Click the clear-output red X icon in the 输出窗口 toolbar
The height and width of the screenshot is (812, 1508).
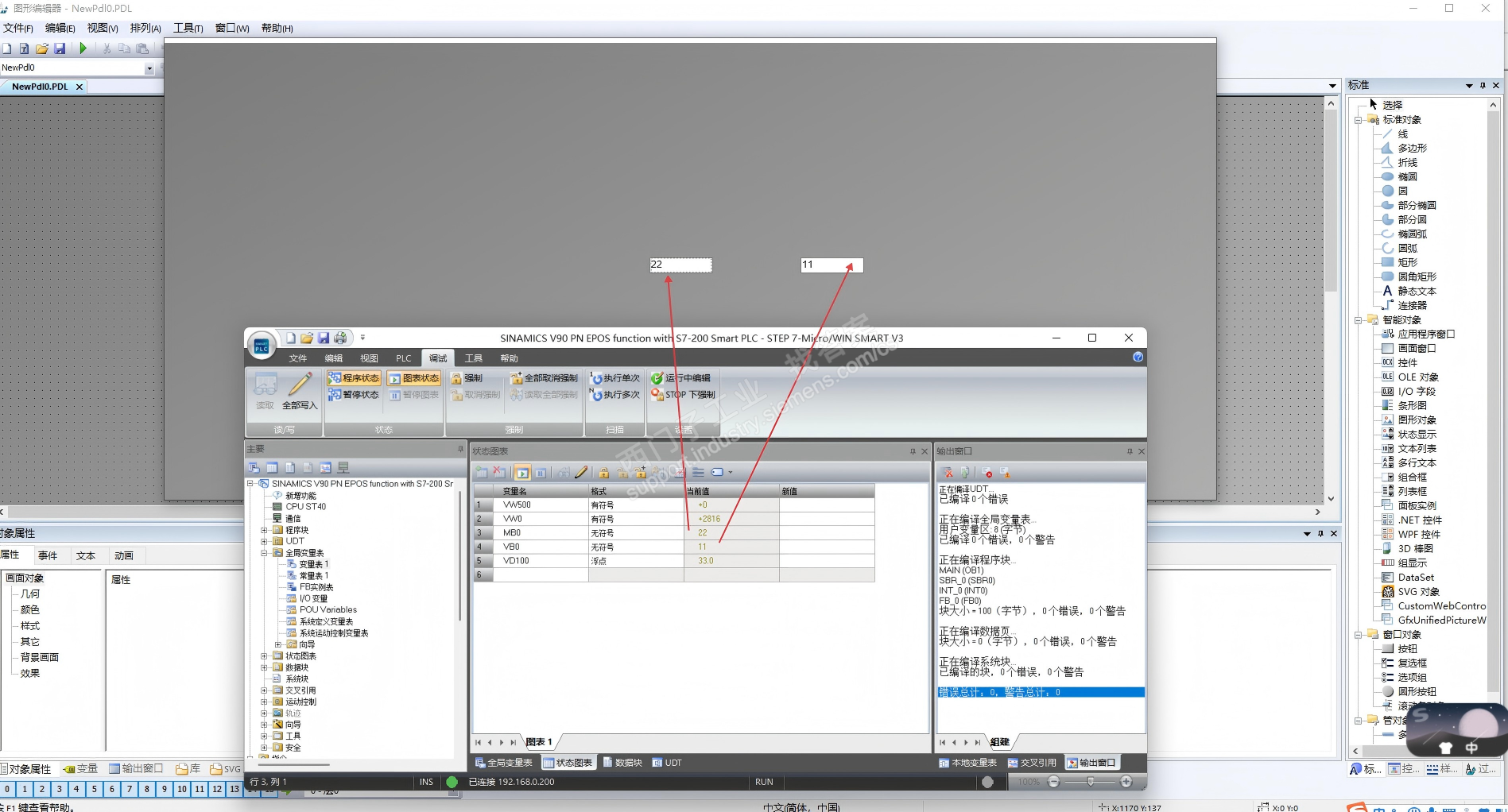(x=948, y=473)
